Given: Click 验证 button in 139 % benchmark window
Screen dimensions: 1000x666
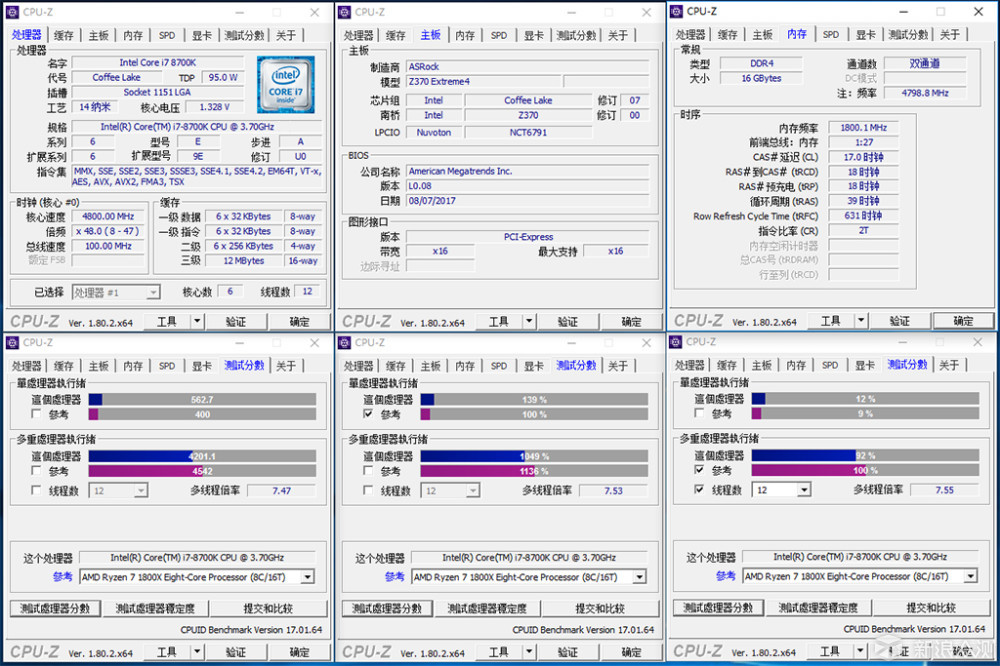Looking at the screenshot, I should click(x=568, y=653).
